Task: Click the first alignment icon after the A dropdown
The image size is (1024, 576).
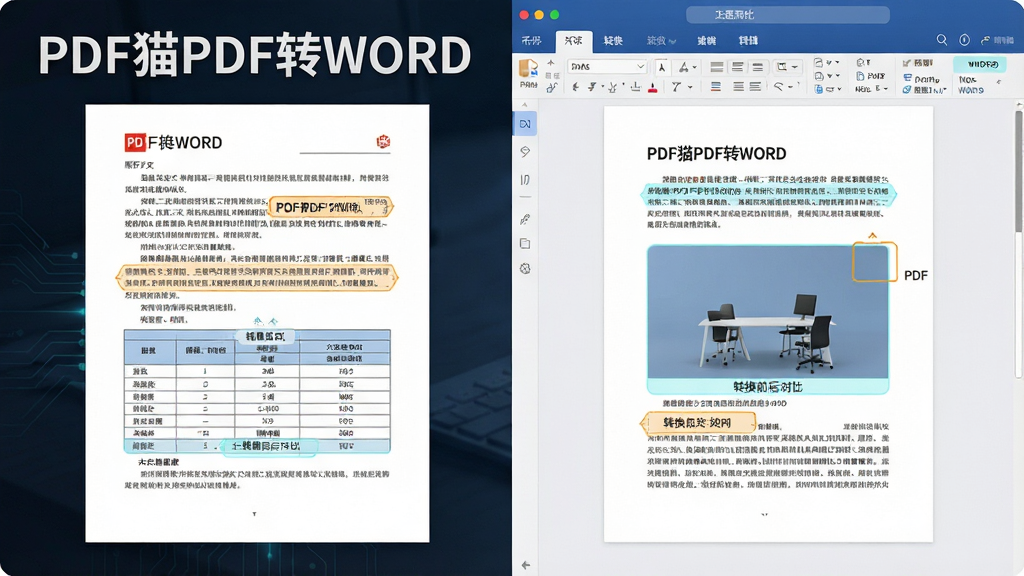Action: [x=716, y=67]
